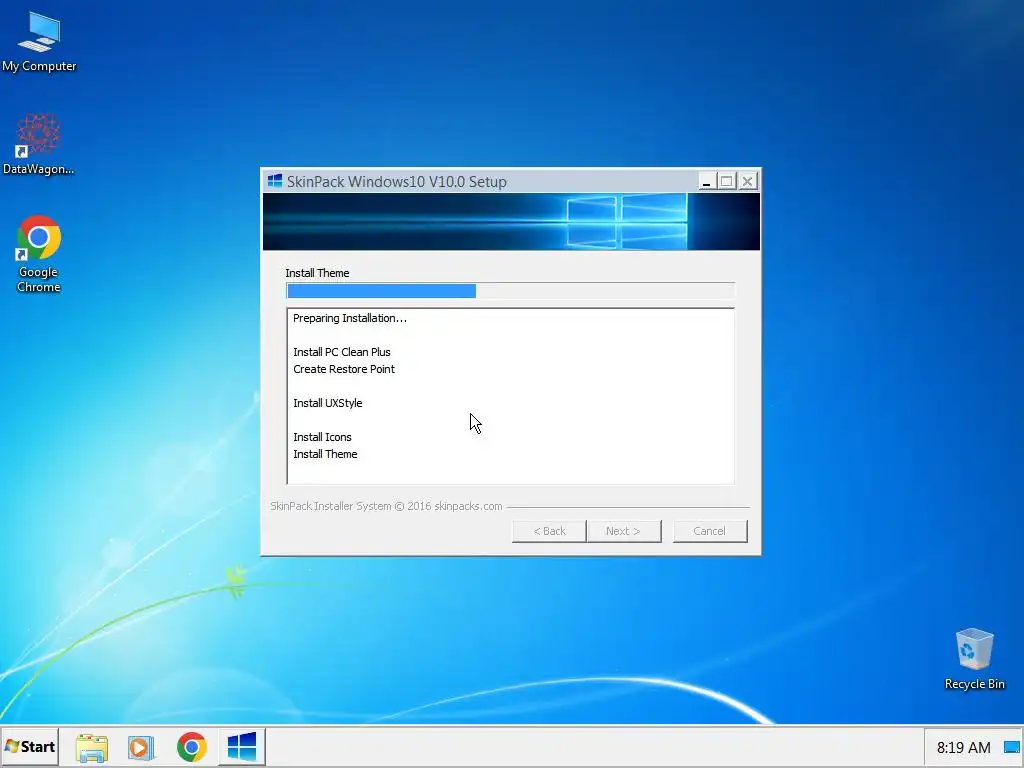Maximize the SkinPack Setup window
Image resolution: width=1024 pixels, height=768 pixels.
tap(726, 181)
